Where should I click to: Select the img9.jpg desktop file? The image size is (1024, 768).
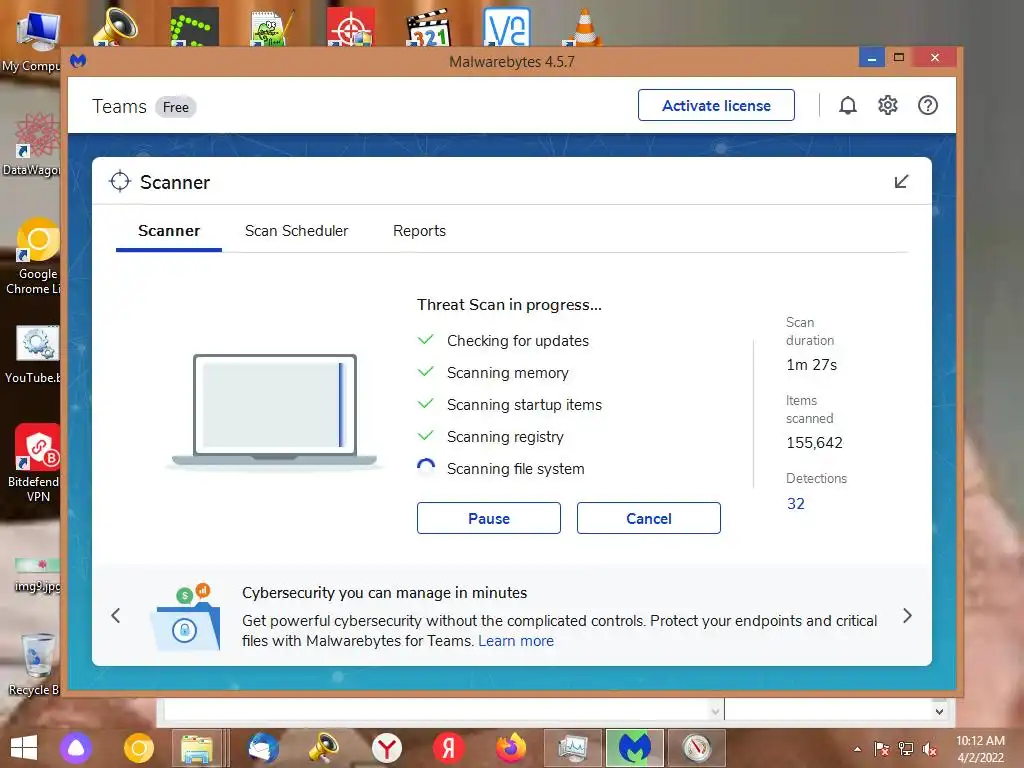point(37,573)
